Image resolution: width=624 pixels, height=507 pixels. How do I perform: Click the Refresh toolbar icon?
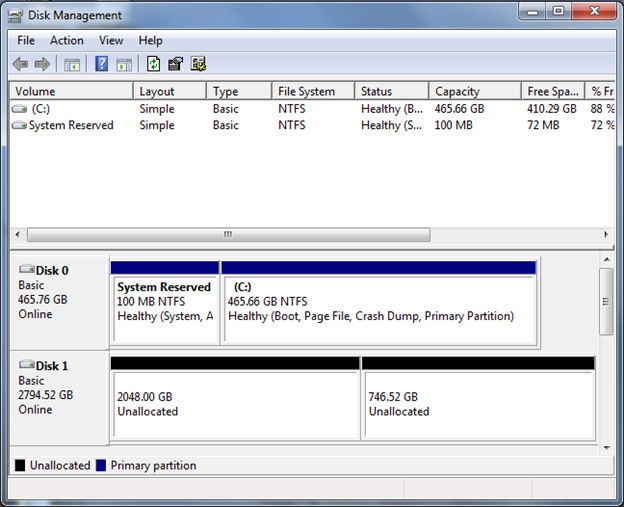tap(153, 64)
